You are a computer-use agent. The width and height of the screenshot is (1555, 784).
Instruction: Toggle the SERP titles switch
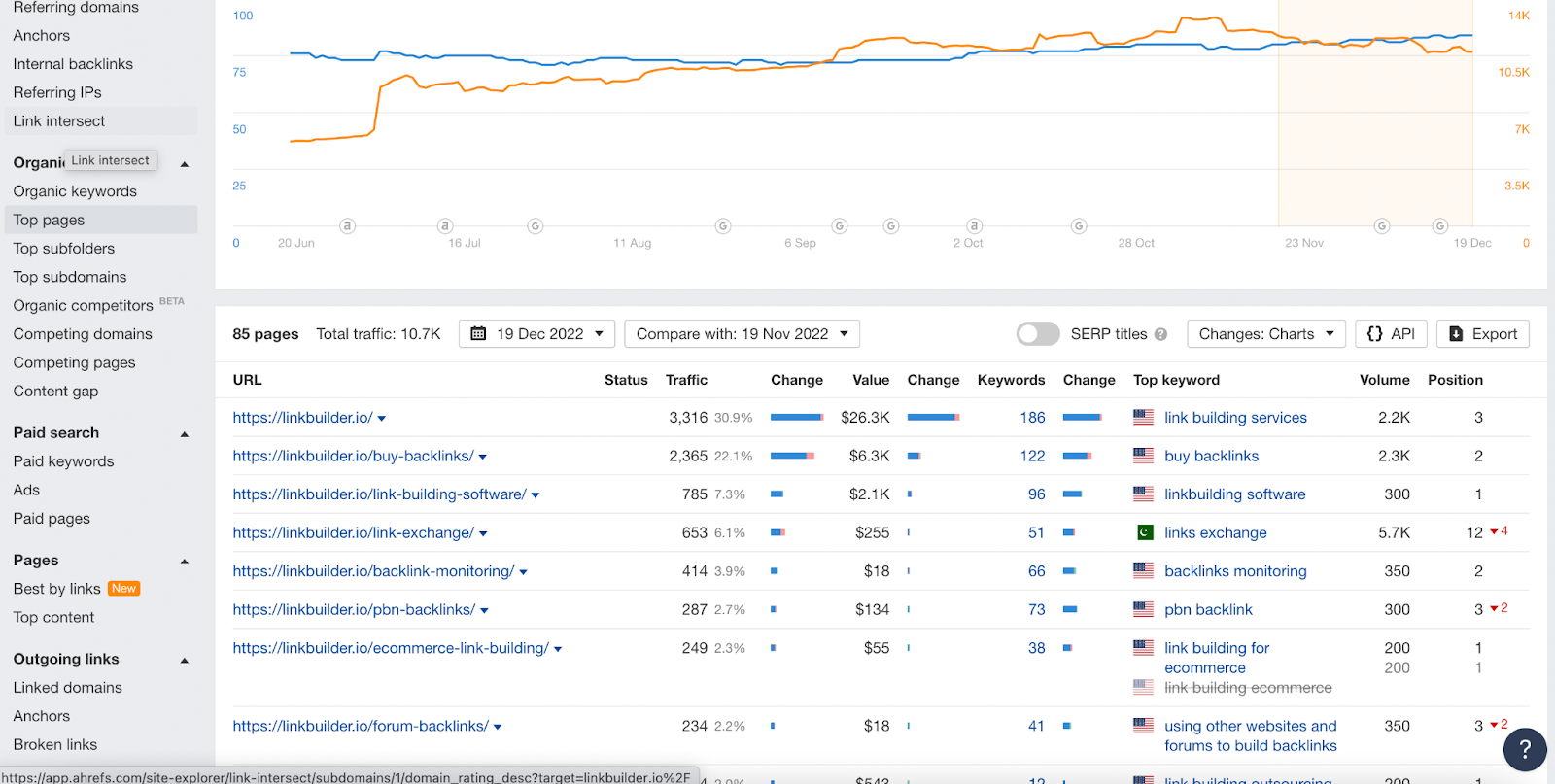(x=1038, y=334)
